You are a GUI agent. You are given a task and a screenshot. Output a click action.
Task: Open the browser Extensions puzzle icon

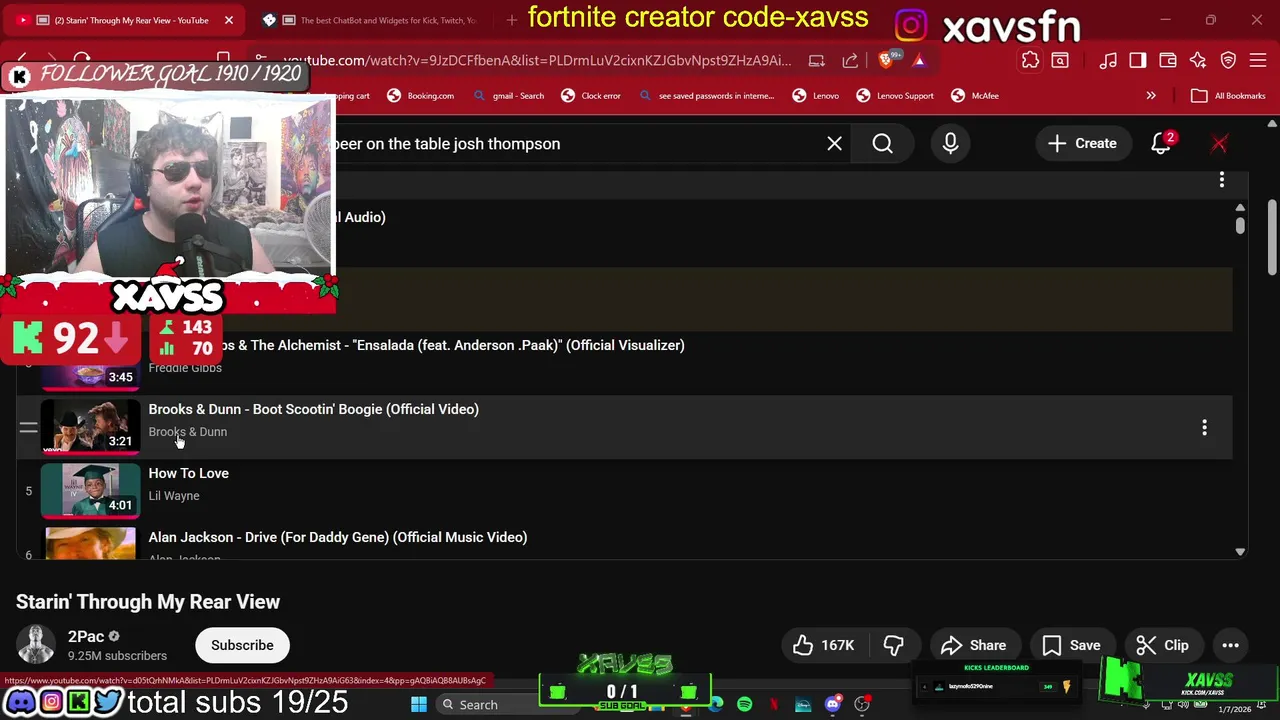tap(1030, 60)
